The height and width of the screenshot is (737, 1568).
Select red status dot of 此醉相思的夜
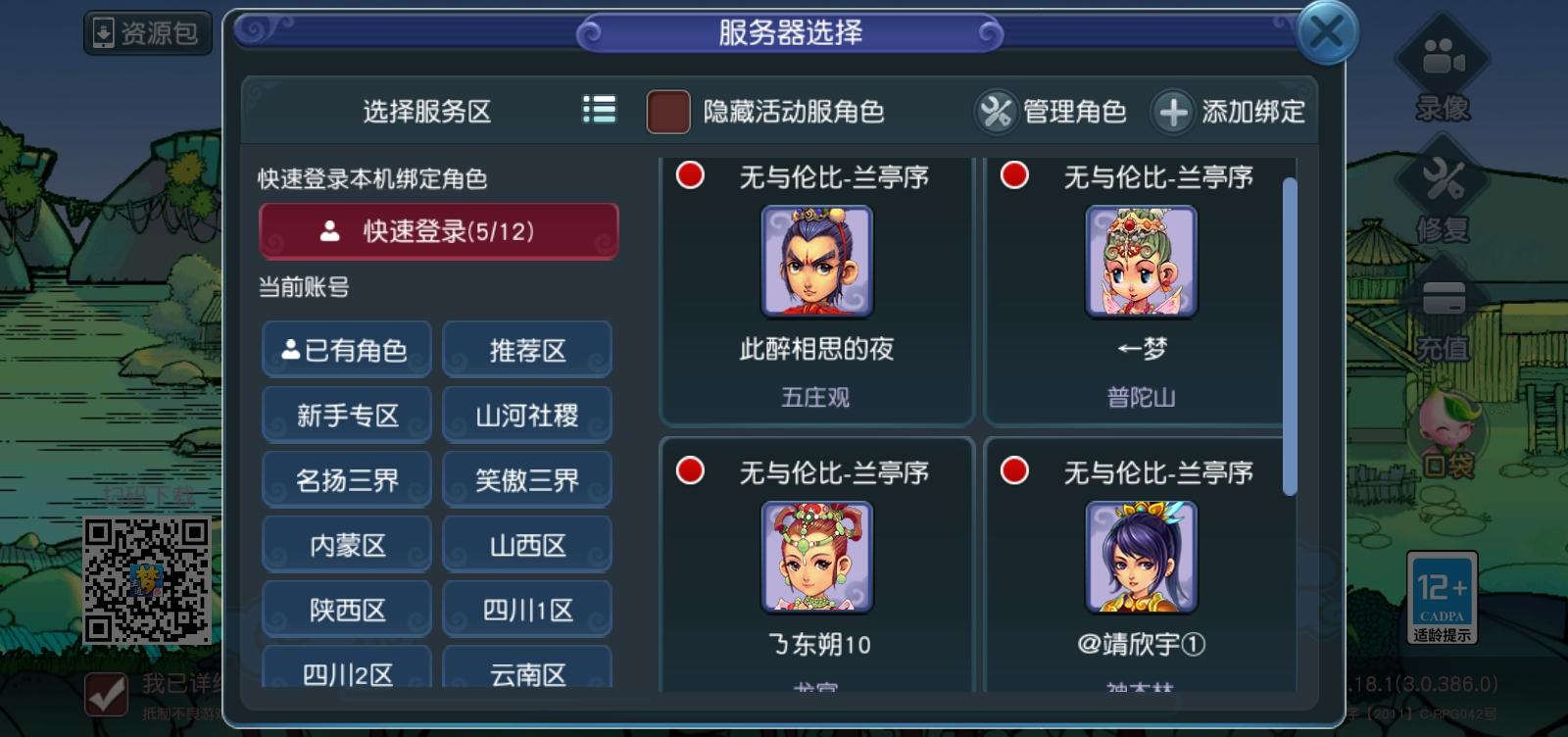690,175
